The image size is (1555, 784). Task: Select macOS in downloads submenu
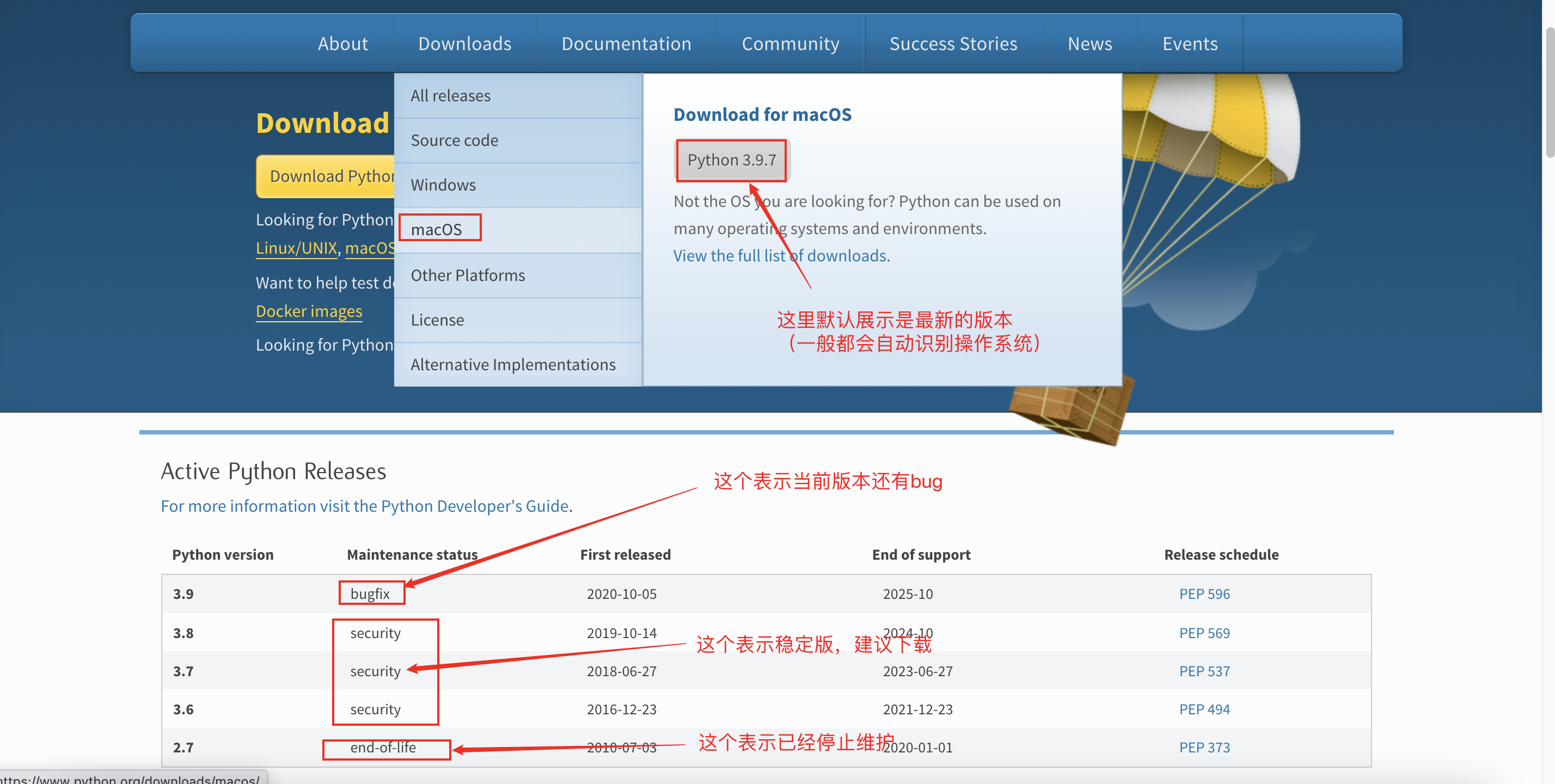(436, 229)
